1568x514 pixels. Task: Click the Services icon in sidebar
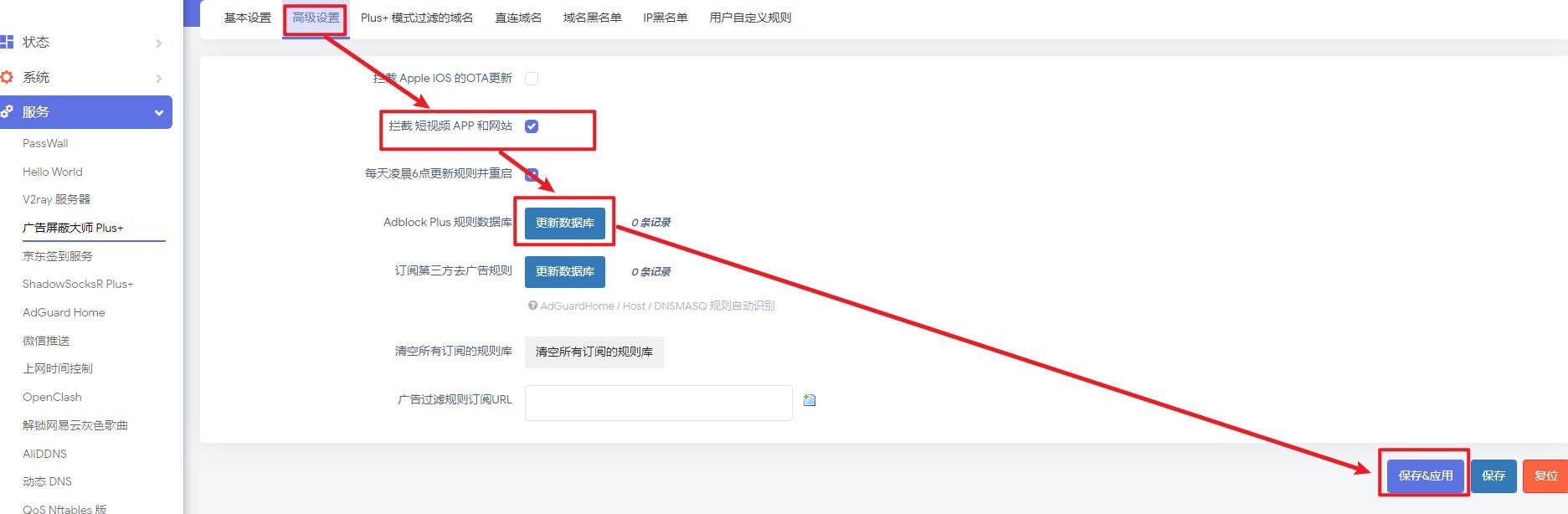pos(7,111)
